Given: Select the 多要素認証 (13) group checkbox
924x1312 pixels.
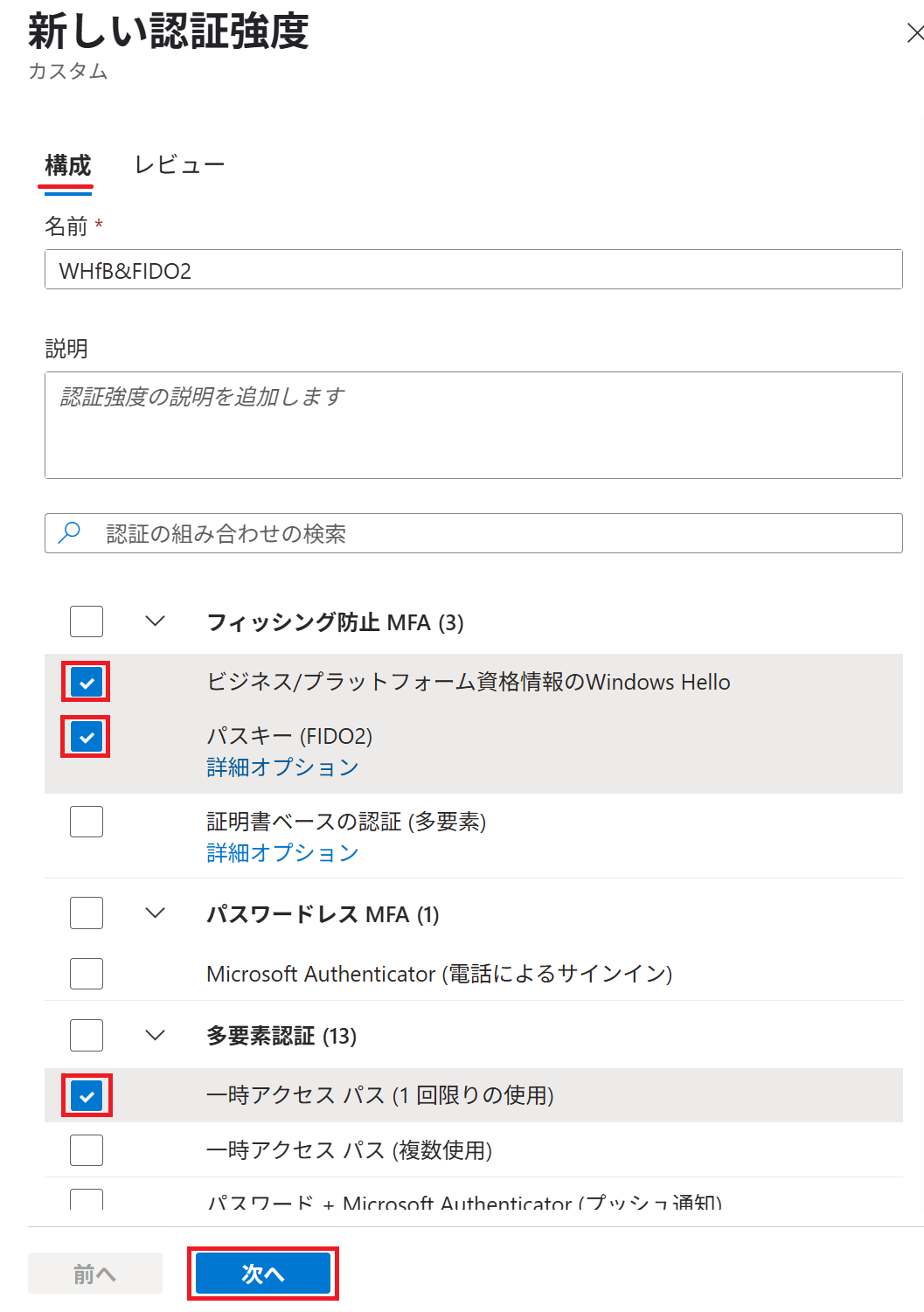Looking at the screenshot, I should [x=87, y=1036].
